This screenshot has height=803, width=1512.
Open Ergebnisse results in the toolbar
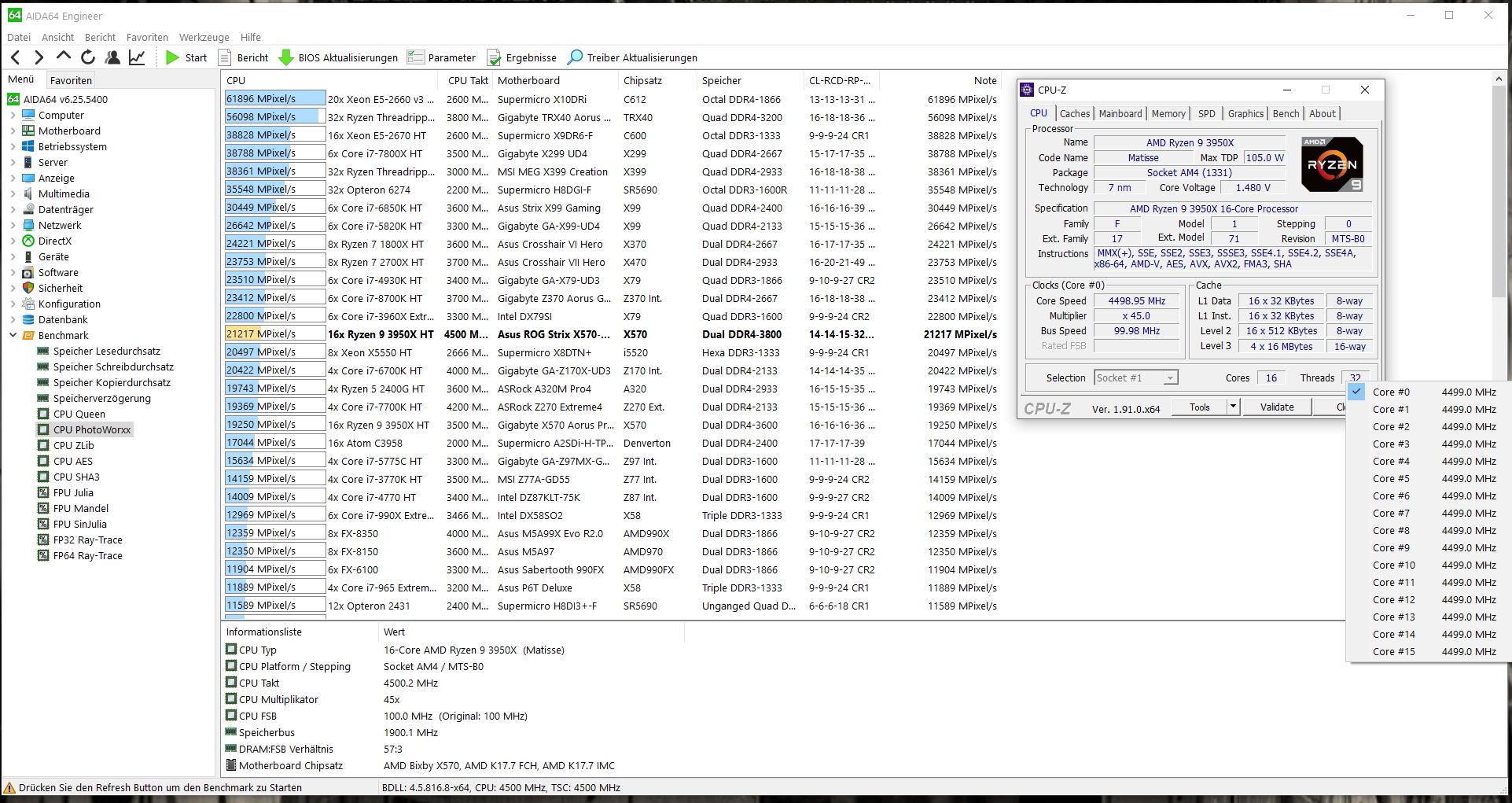tap(522, 57)
